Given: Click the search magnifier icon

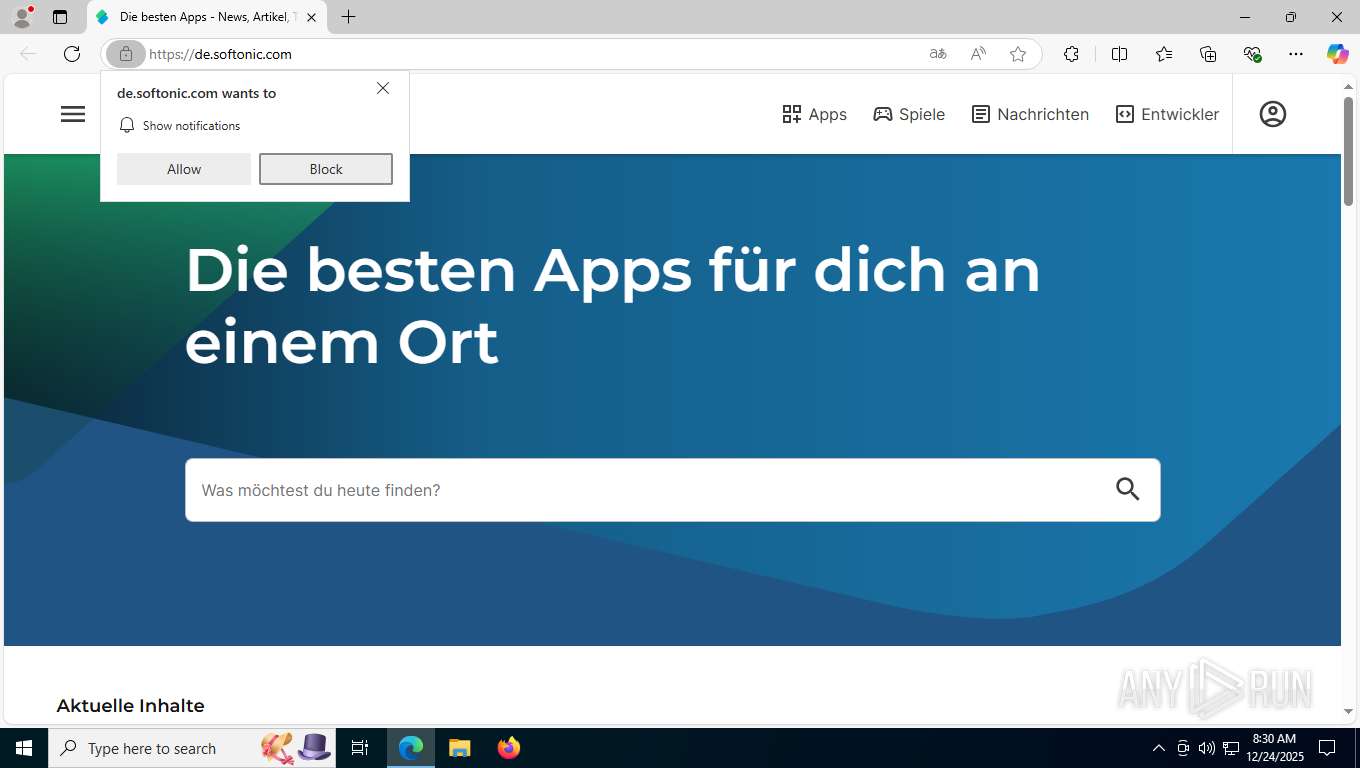Looking at the screenshot, I should (1128, 489).
